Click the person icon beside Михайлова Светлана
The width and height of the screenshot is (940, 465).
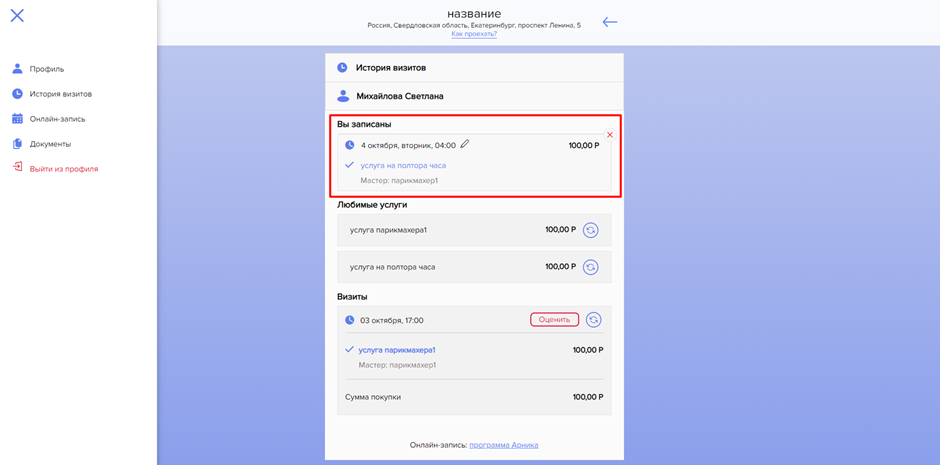343,96
